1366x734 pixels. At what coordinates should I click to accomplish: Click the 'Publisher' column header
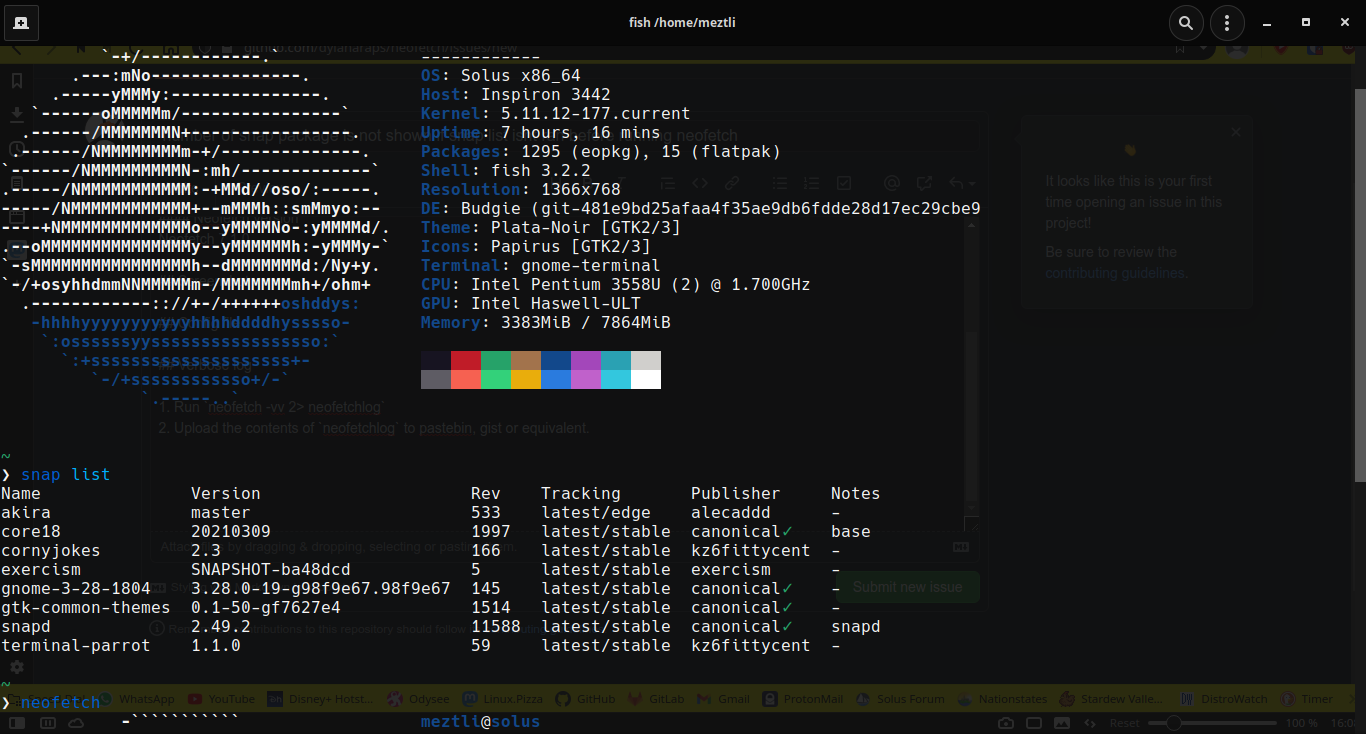pos(736,493)
